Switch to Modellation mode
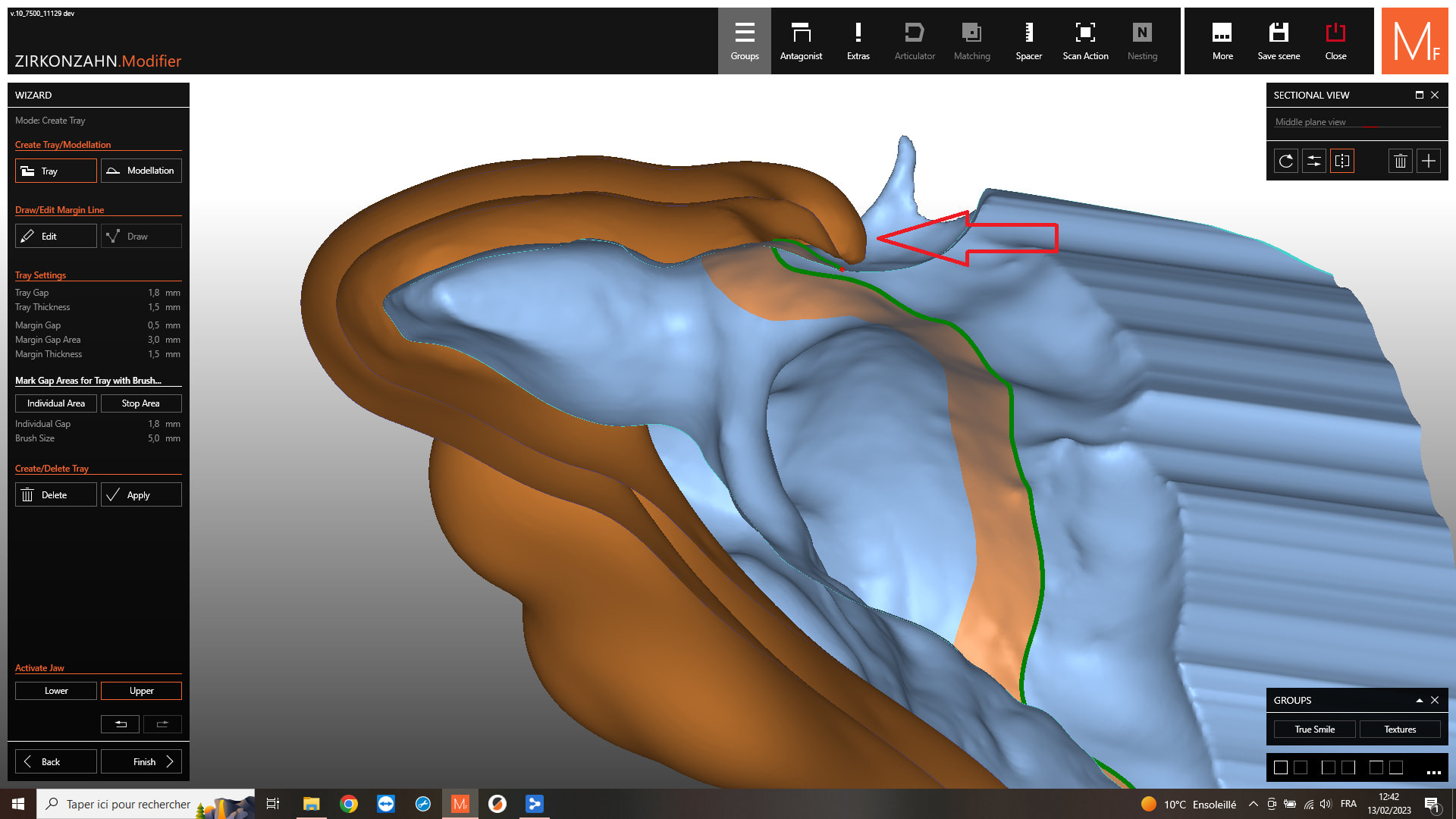The width and height of the screenshot is (1456, 819). pos(141,171)
